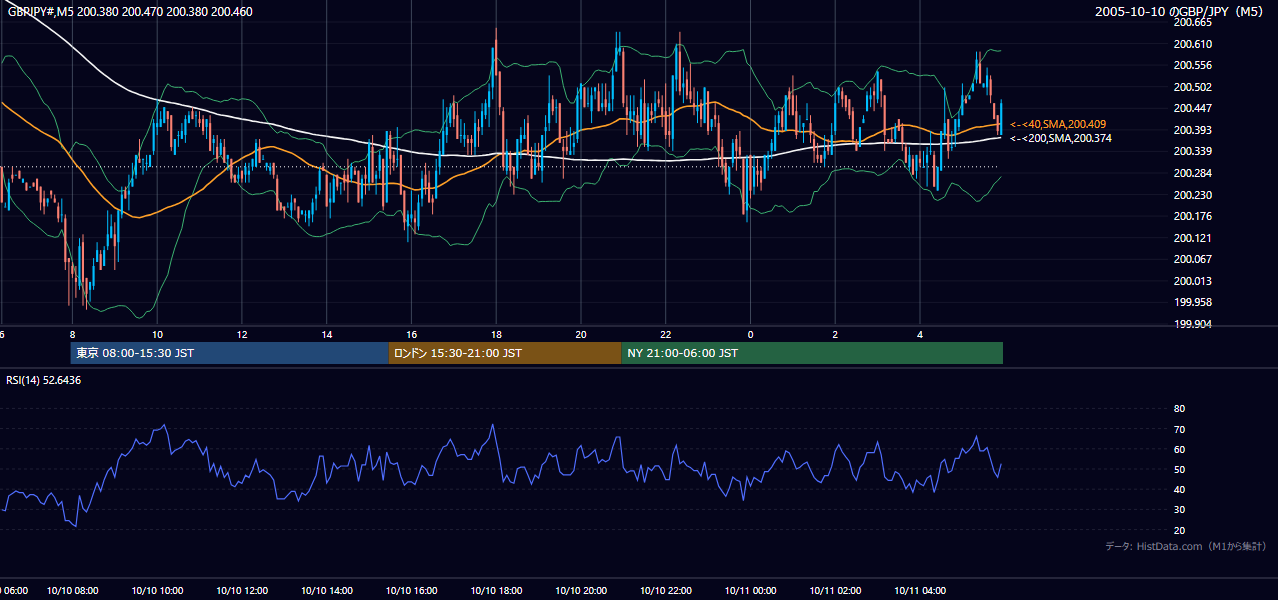Click price axis value 200.339
1278x600 pixels.
pyautogui.click(x=1192, y=151)
